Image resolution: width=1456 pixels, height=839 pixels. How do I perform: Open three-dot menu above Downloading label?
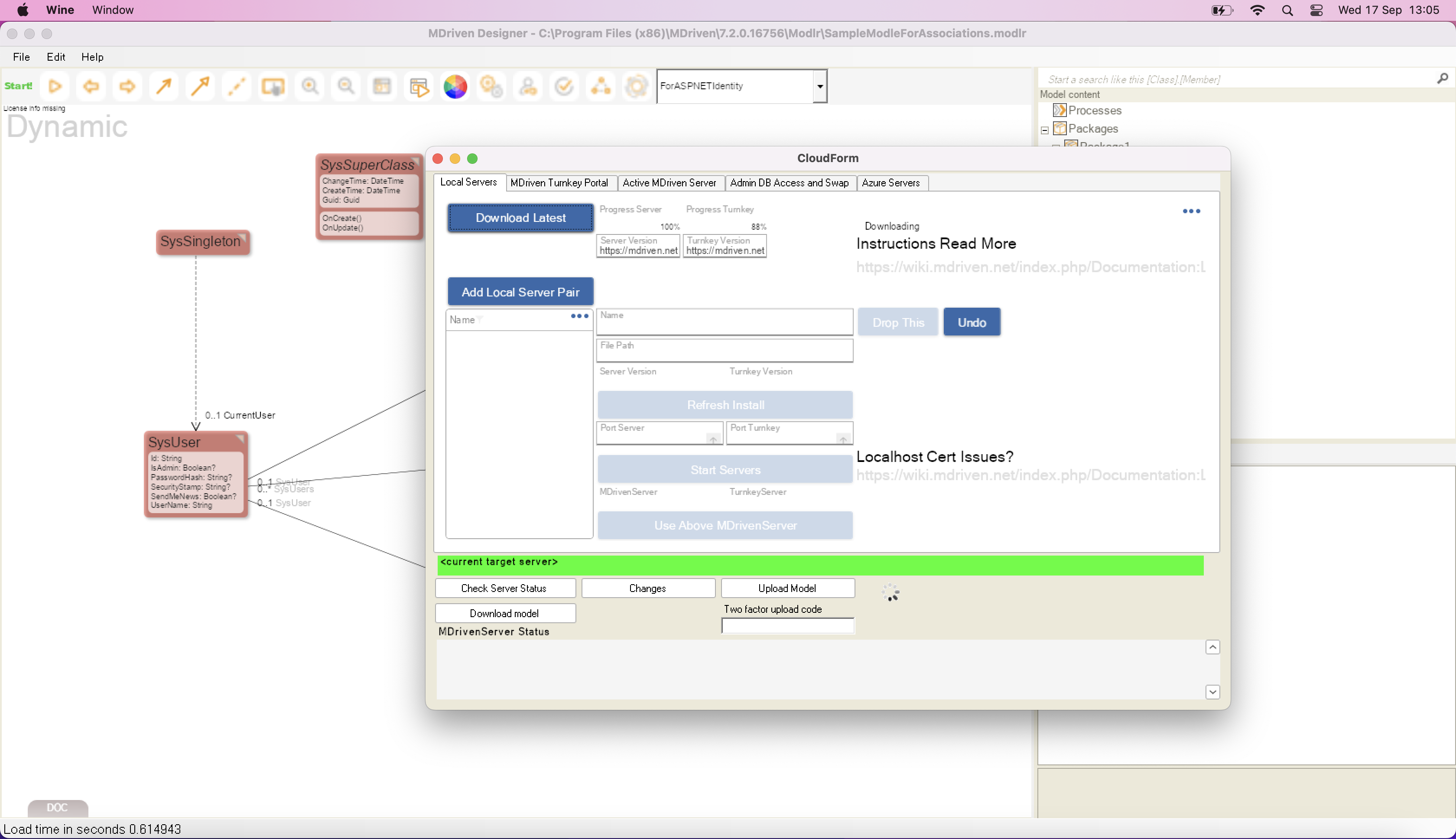pyautogui.click(x=1191, y=211)
